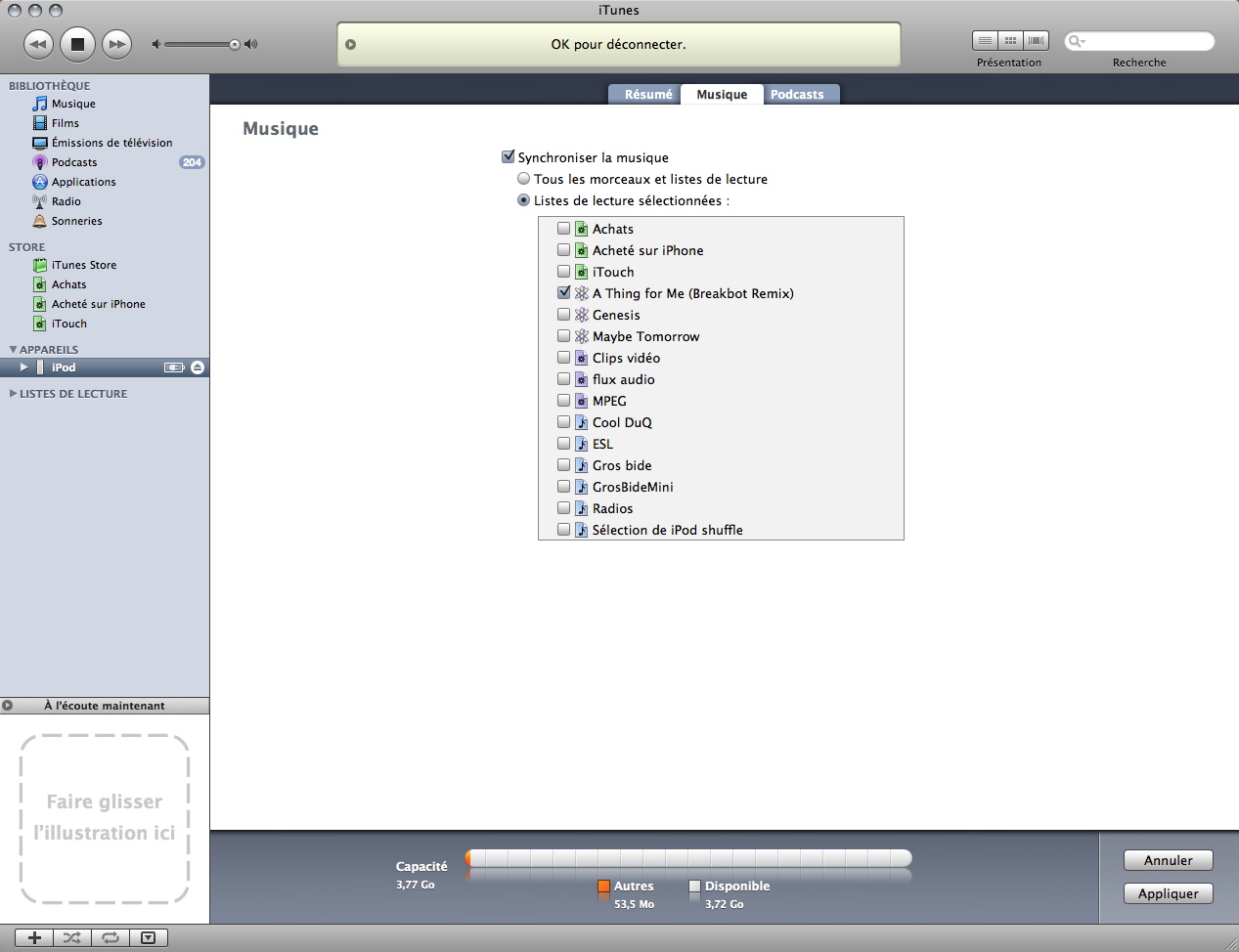
Task: Open Radio in the library sidebar
Action: tap(66, 201)
